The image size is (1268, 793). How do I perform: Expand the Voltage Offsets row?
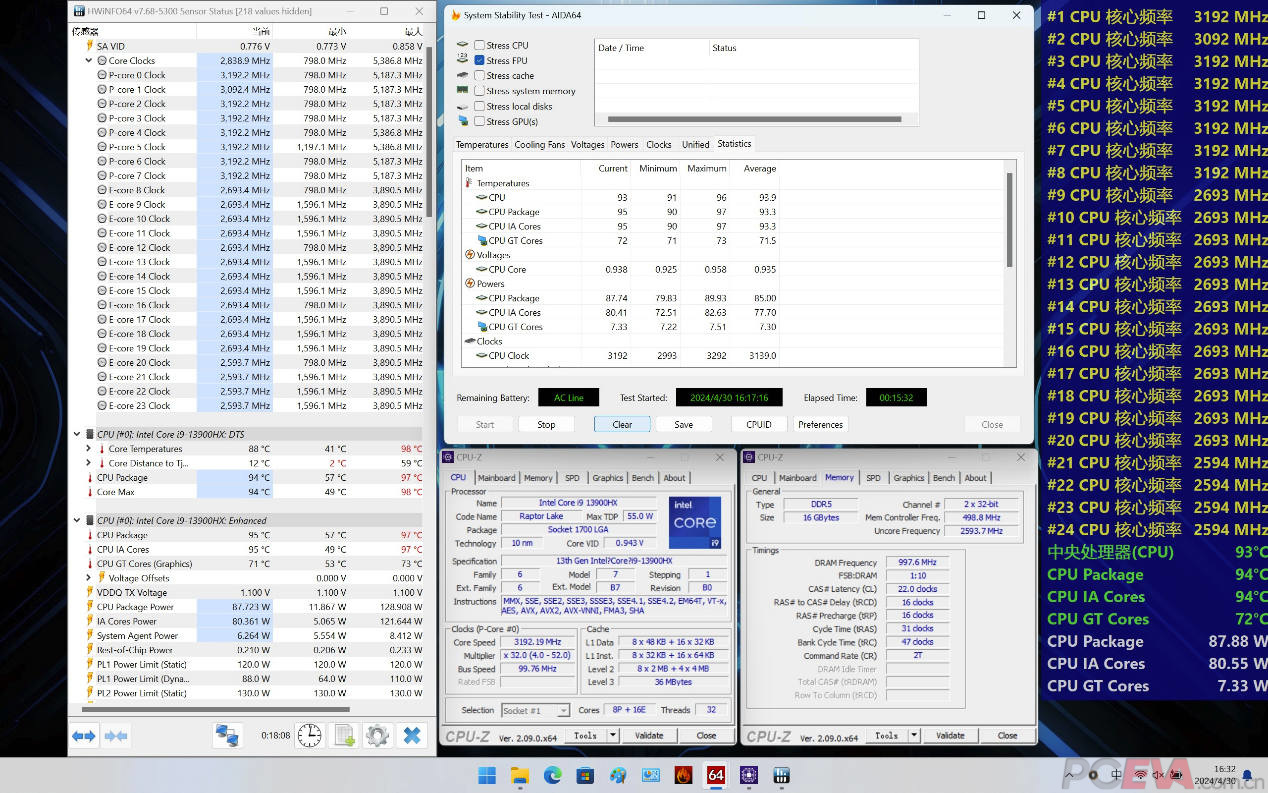coord(89,578)
